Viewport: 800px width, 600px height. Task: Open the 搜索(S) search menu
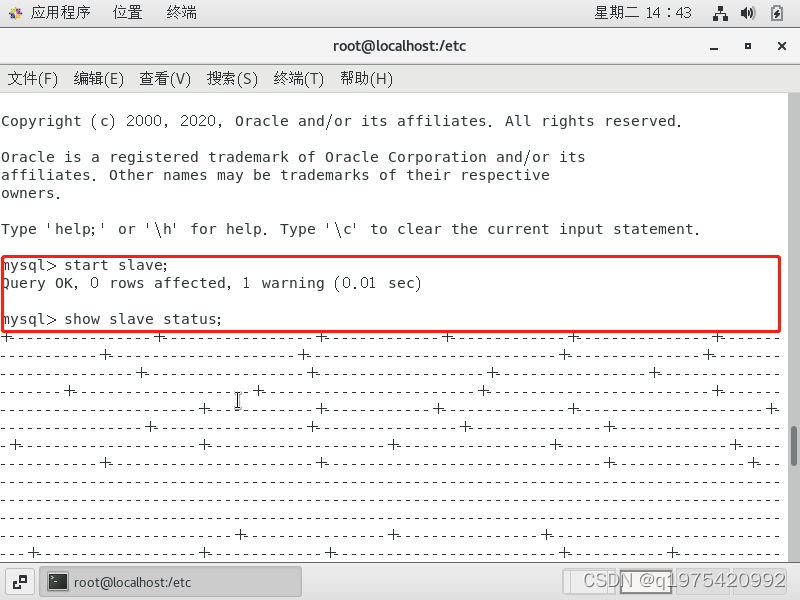click(232, 79)
